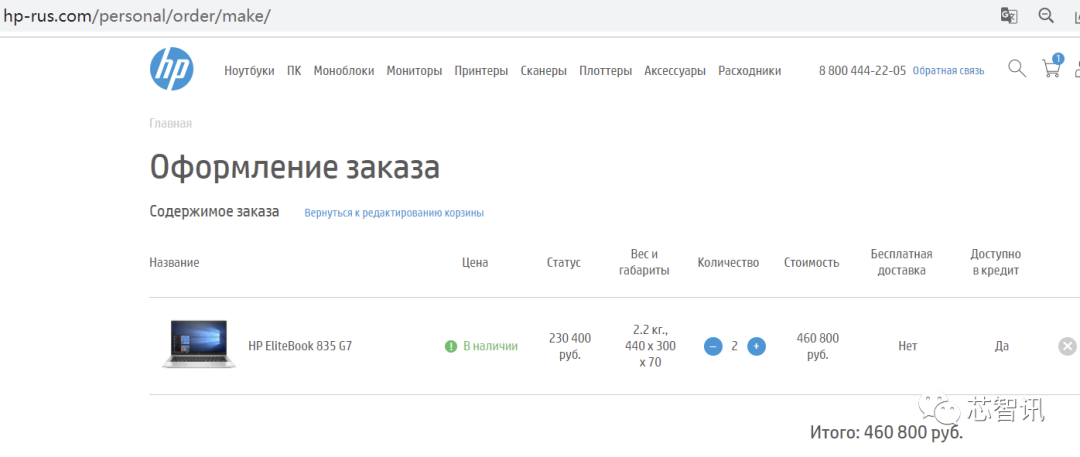Screen dimensions: 1080x457
Task: Open the Плоттеры category
Action: tap(605, 70)
